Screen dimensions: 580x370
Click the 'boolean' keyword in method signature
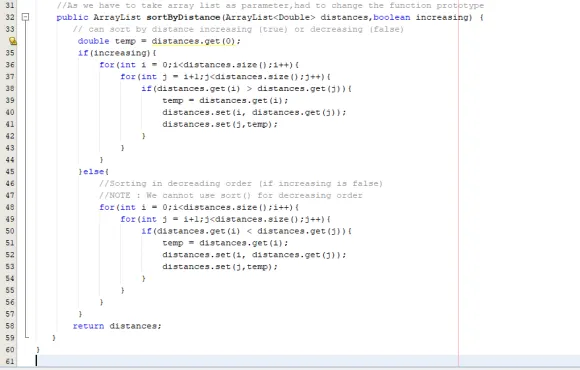[392, 17]
